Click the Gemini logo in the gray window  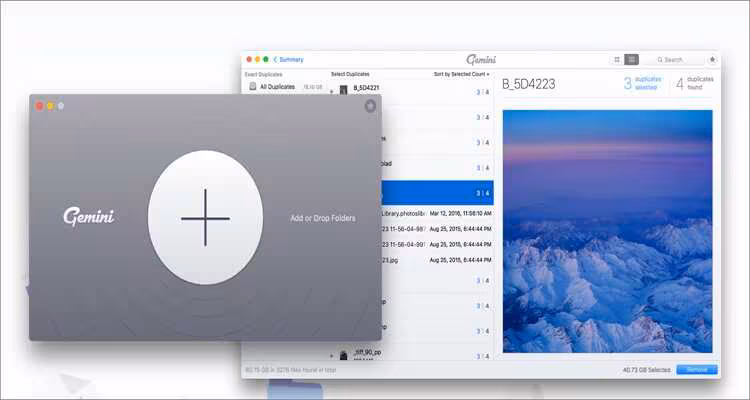89,216
